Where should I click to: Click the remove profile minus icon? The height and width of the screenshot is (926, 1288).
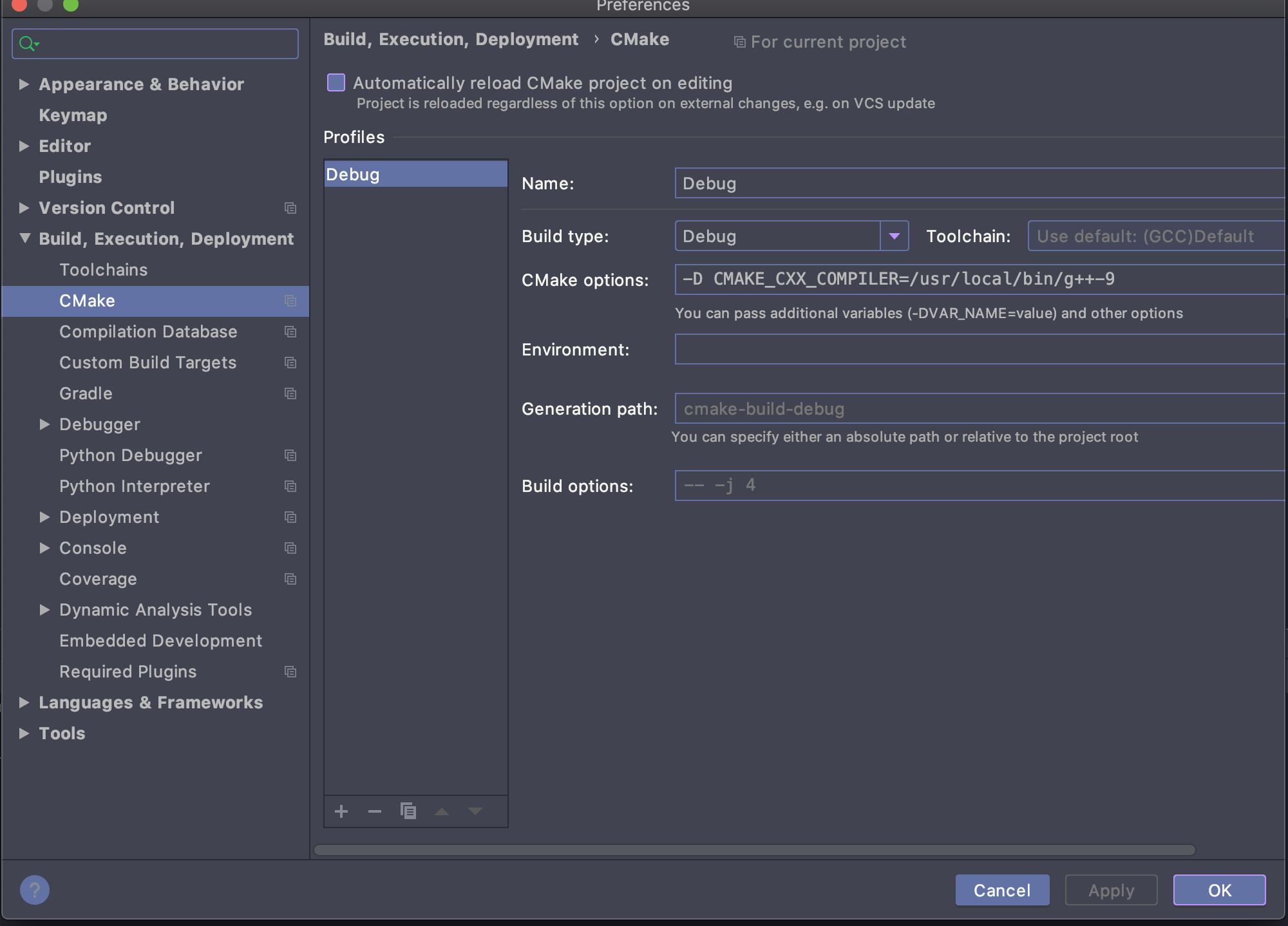375,811
